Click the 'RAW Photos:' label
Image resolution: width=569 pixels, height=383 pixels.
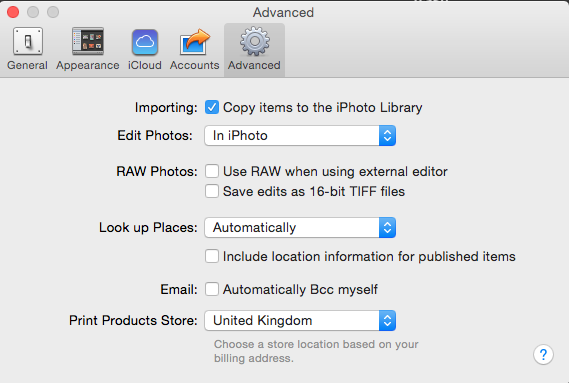pos(157,171)
